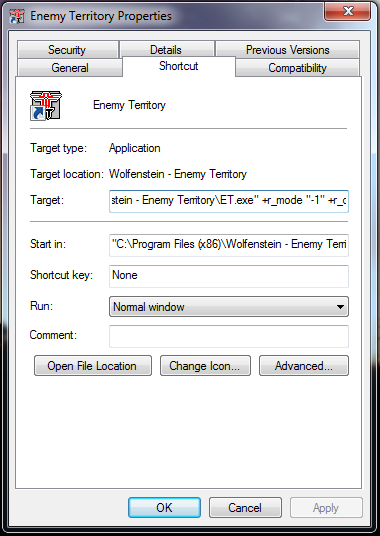Expand the Run dropdown
Viewport: 380px width, 536px height.
point(229,306)
